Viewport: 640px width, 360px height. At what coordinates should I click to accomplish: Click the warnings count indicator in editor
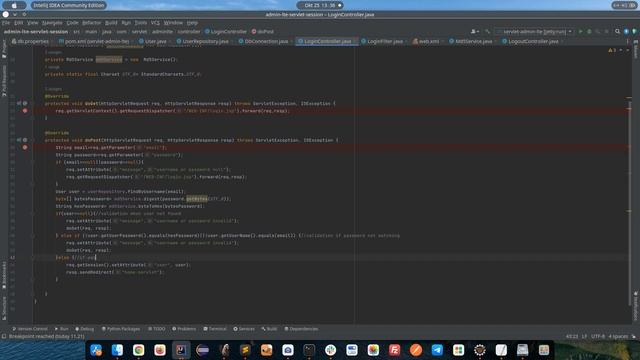click(612, 50)
